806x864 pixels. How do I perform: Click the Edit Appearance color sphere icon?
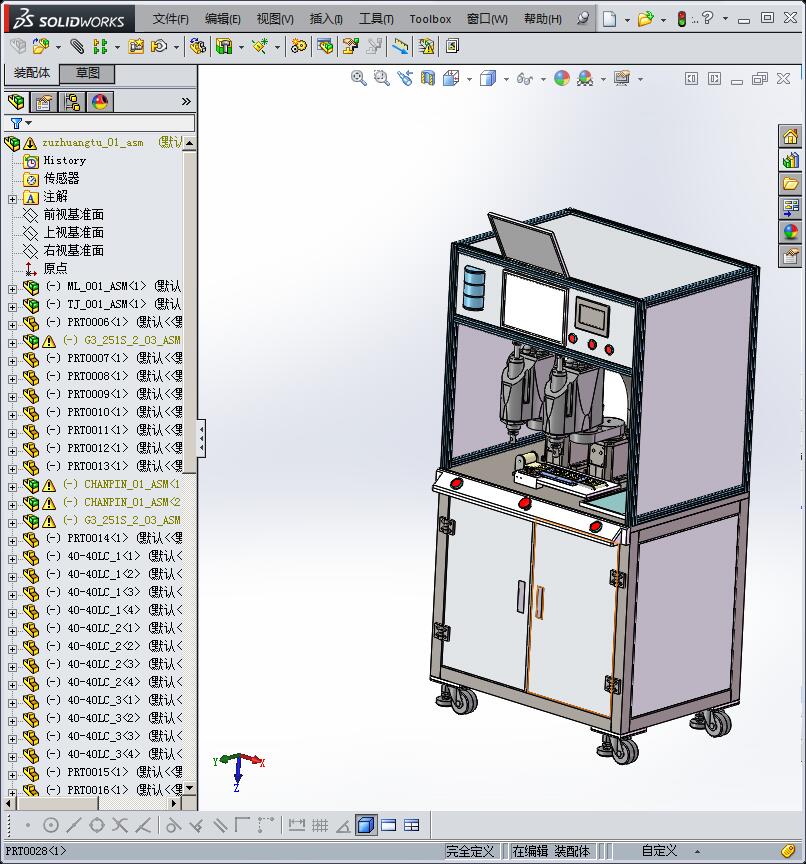coord(561,78)
